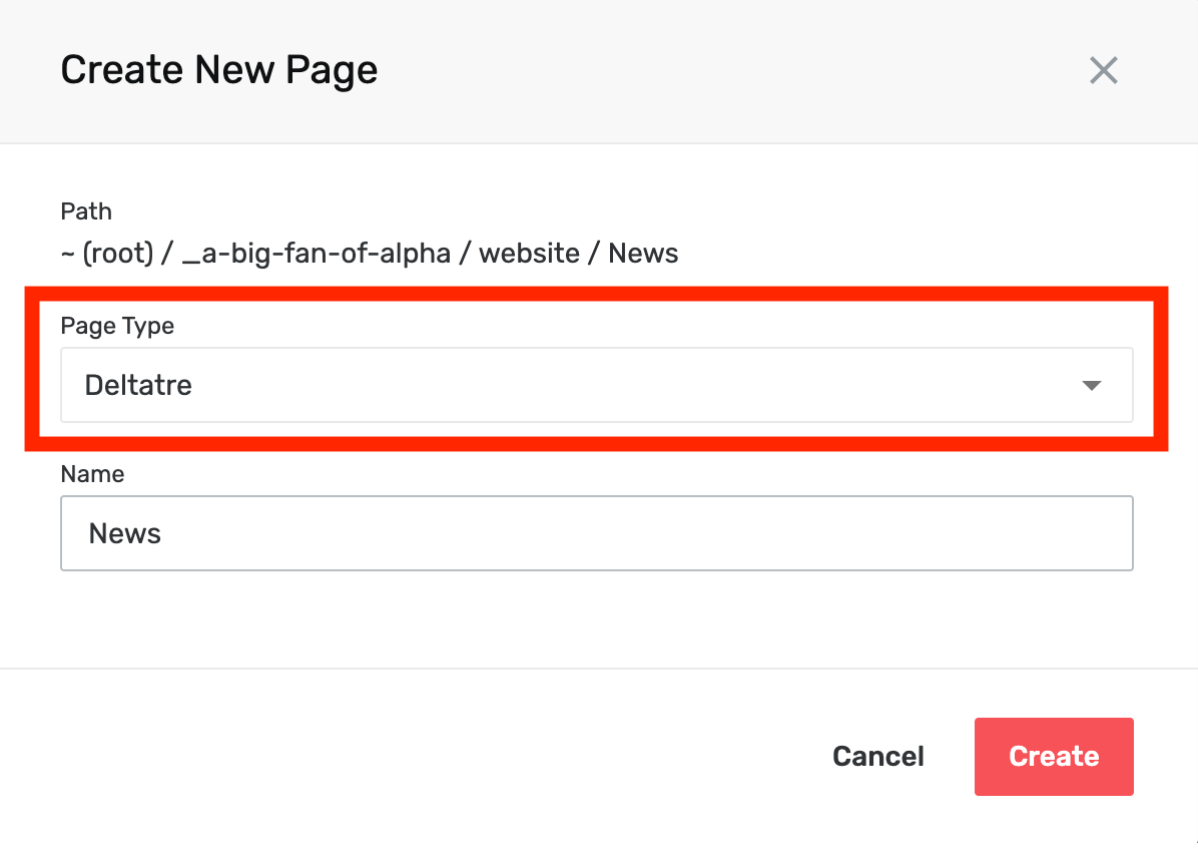The height and width of the screenshot is (850, 1198).
Task: Cancel the new page creation
Action: (x=878, y=756)
